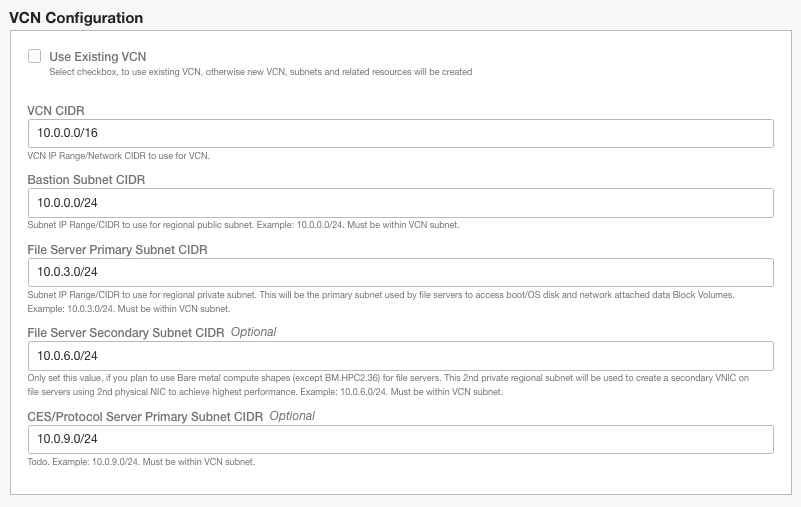Click the CES/Protocol Server Primary Subnet CIDR input

(x=400, y=439)
